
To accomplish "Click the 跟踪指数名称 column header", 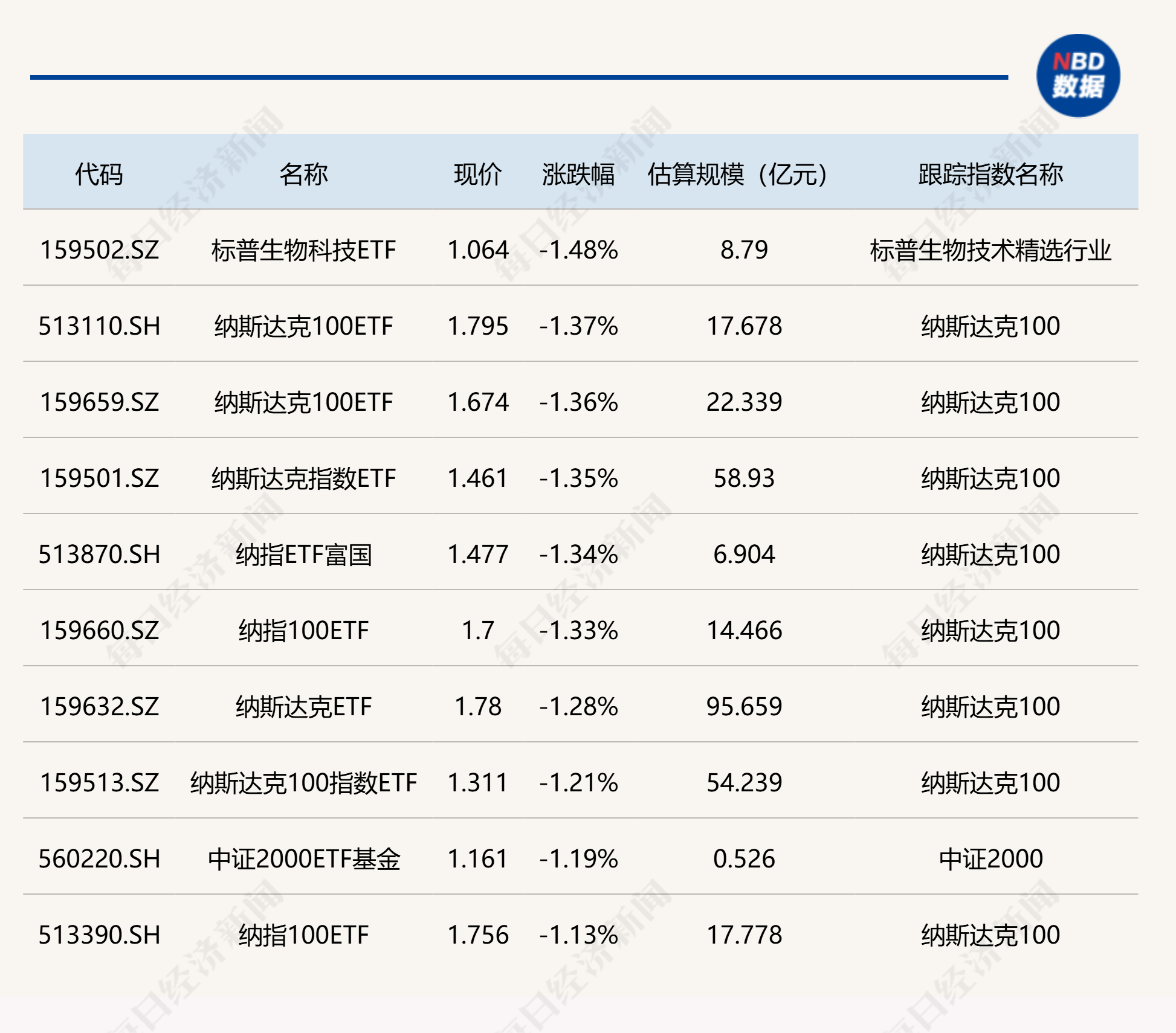I will click(x=990, y=175).
